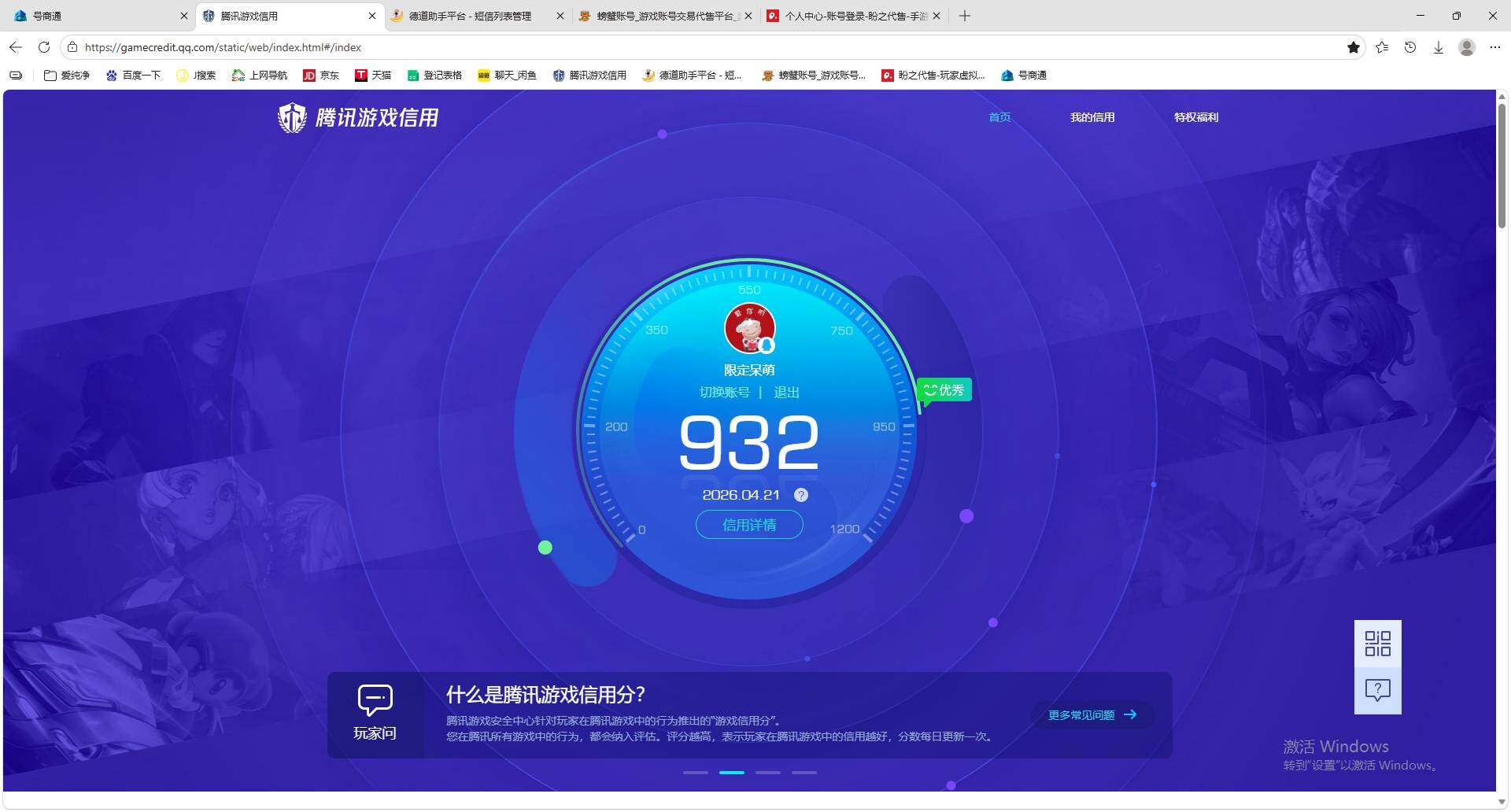
Task: Click the site lock icon in address bar
Action: (x=72, y=47)
